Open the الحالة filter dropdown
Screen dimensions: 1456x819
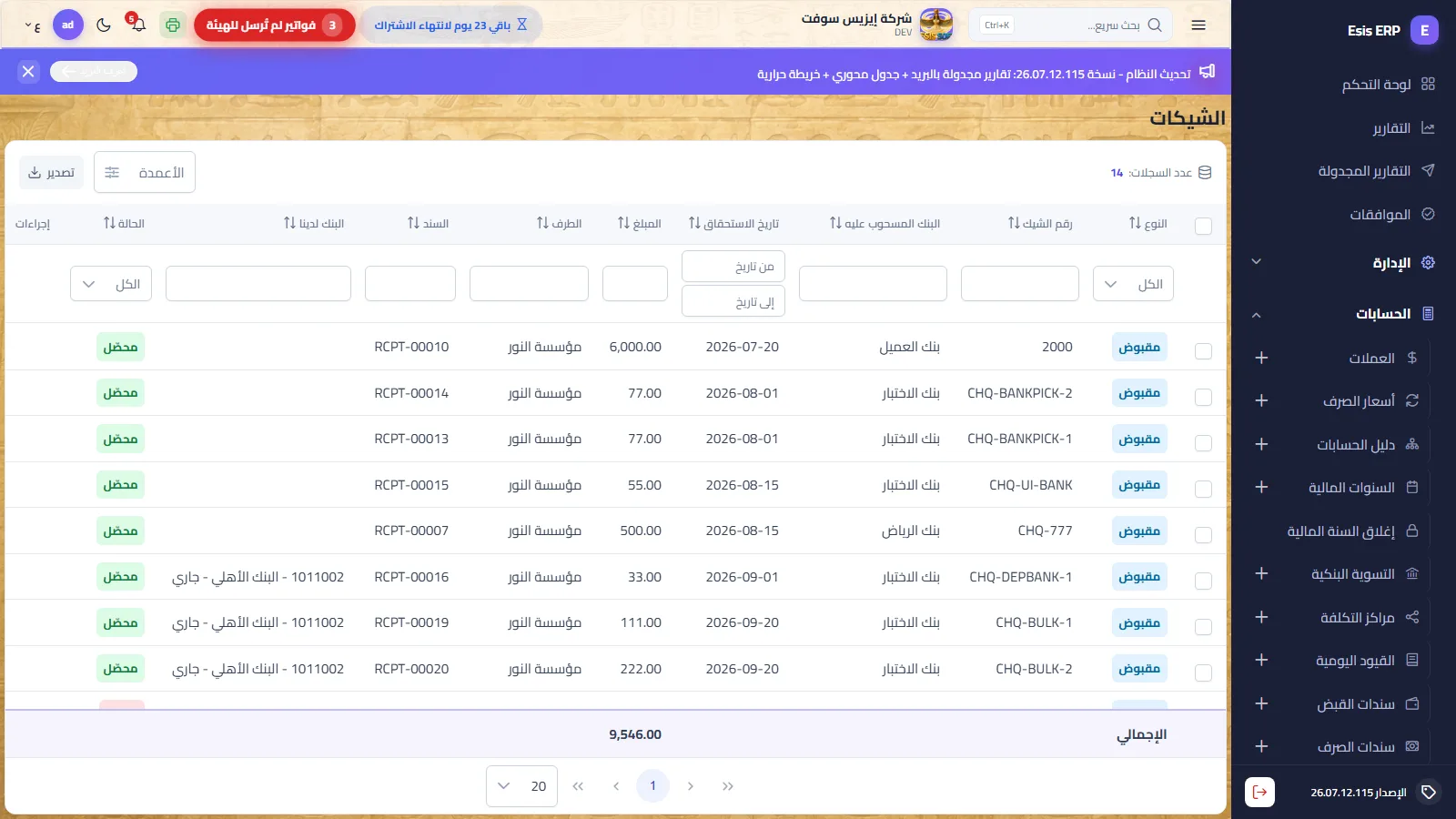[111, 284]
